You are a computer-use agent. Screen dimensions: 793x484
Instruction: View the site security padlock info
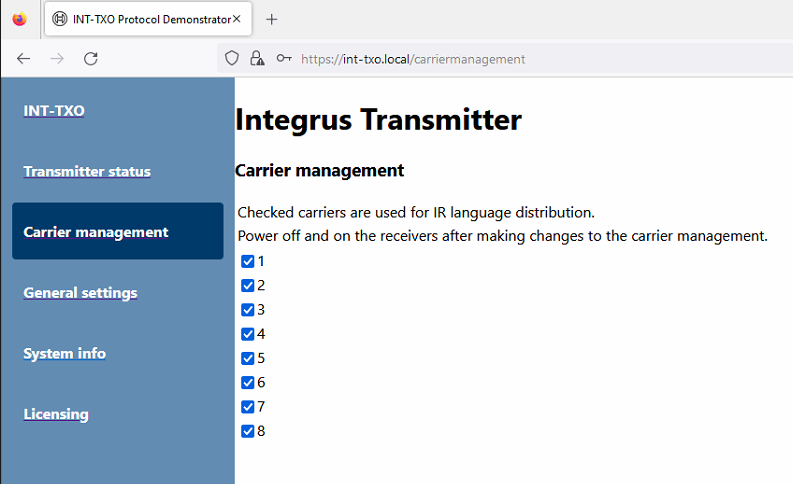257,58
